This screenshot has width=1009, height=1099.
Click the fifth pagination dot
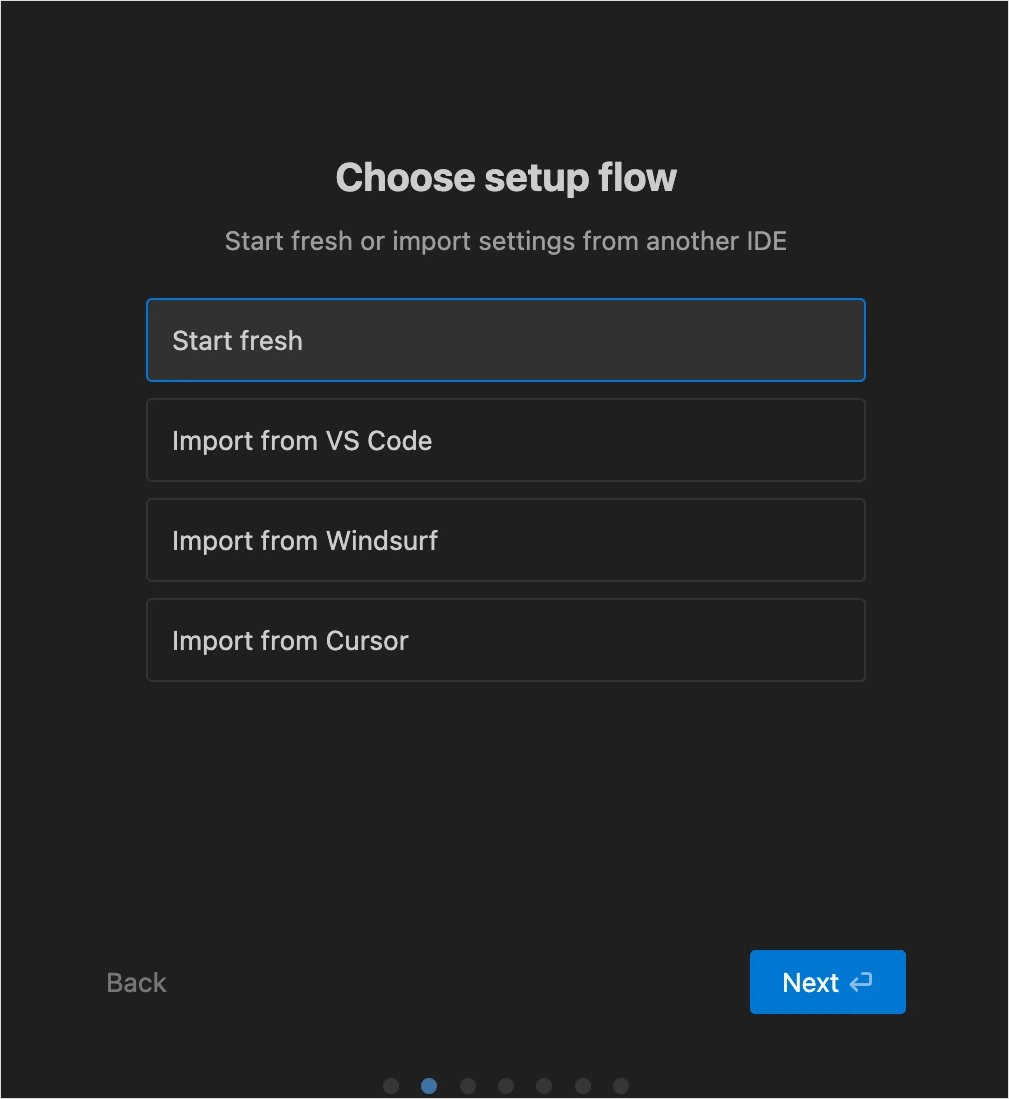[x=544, y=1085]
